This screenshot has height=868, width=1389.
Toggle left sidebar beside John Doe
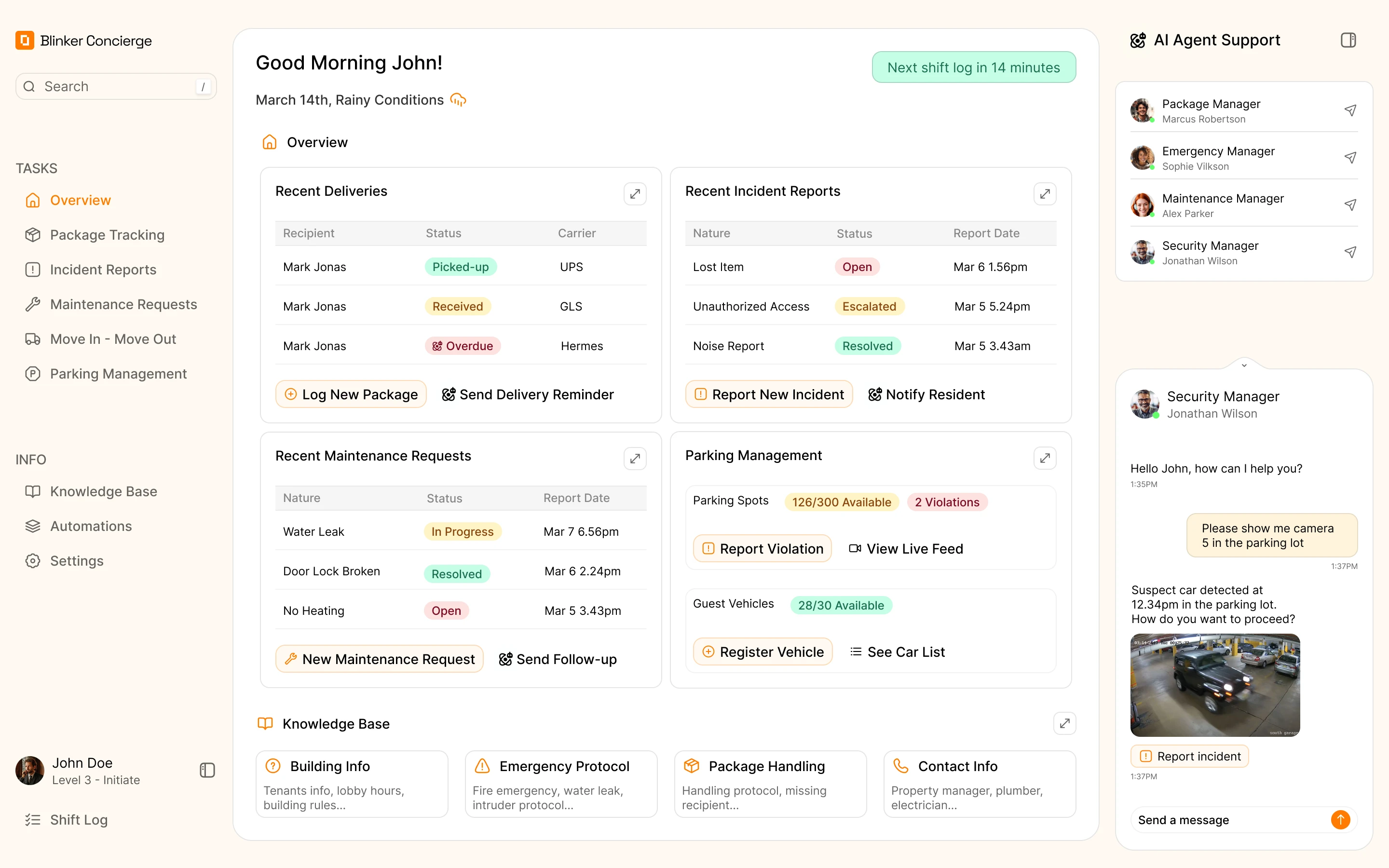pos(207,770)
